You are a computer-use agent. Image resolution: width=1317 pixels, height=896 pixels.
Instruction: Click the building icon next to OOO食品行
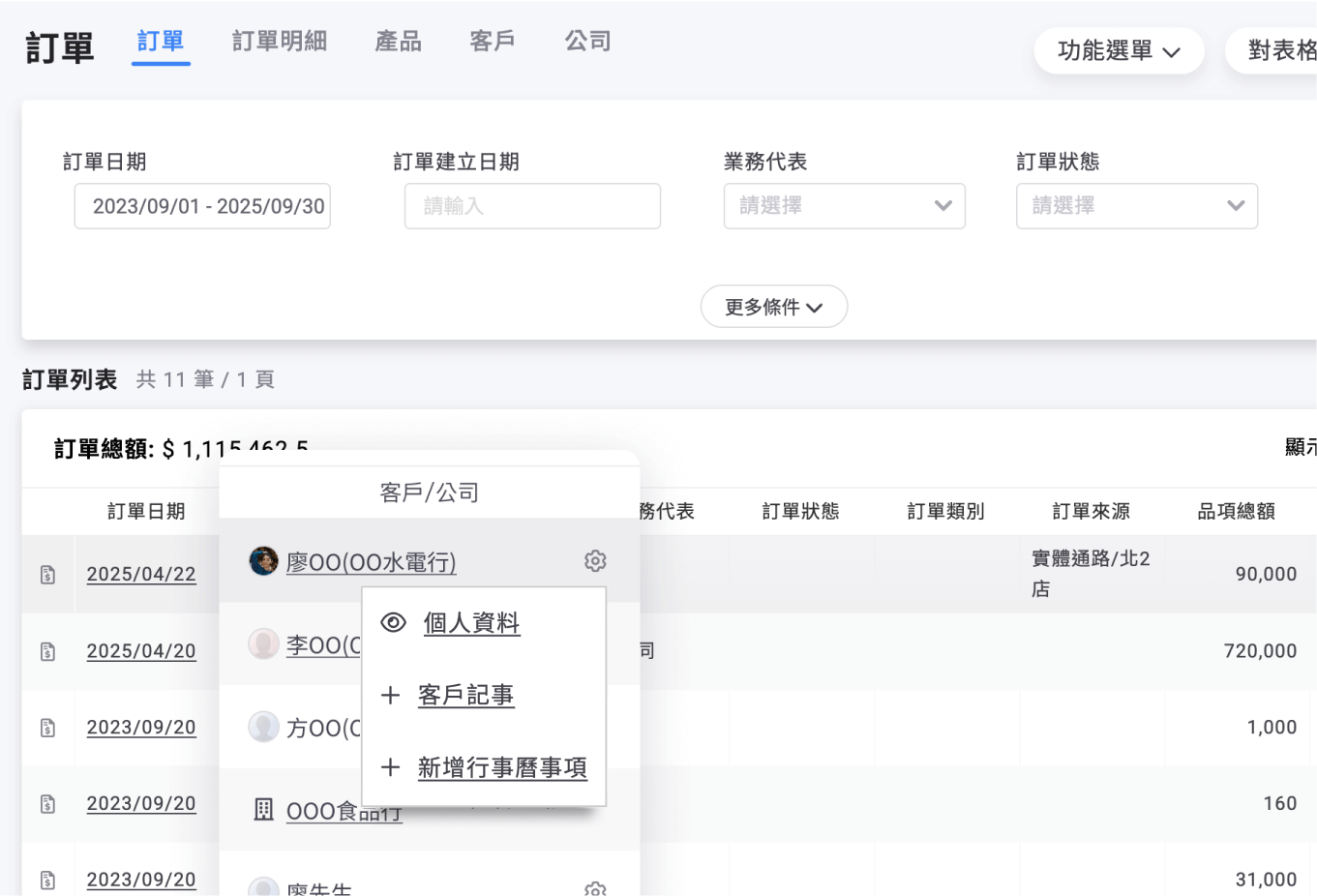click(x=263, y=810)
